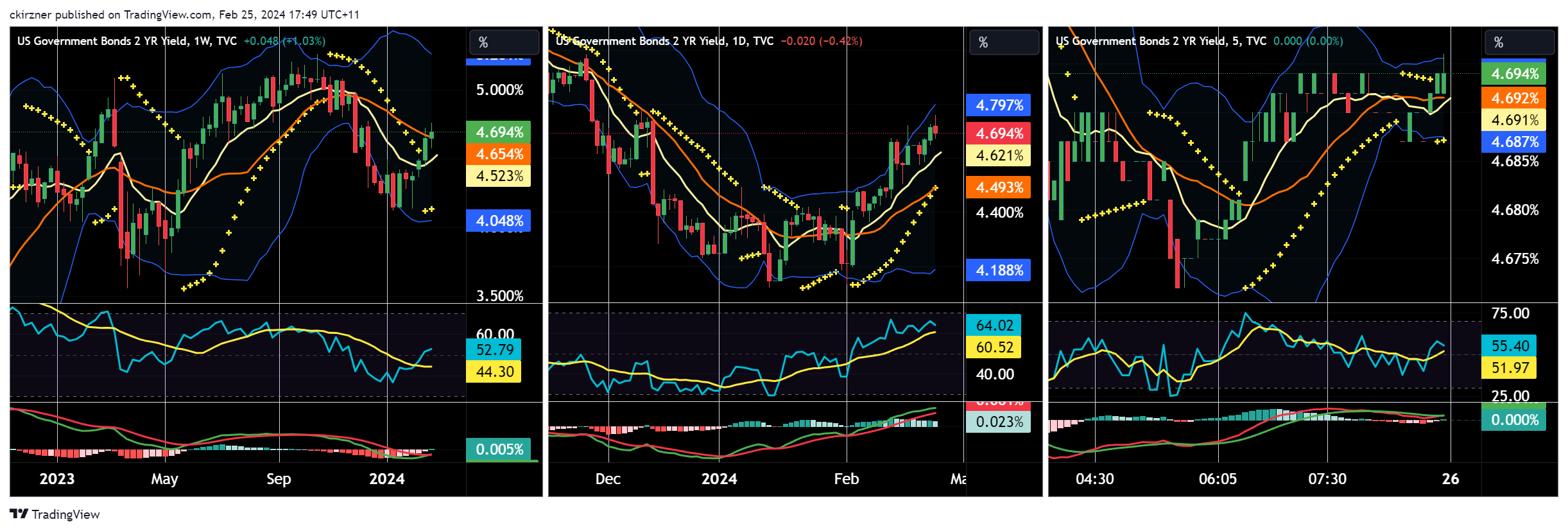Click the daily RSI value 64.02
The width and height of the screenshot is (1568, 531).
click(x=994, y=326)
